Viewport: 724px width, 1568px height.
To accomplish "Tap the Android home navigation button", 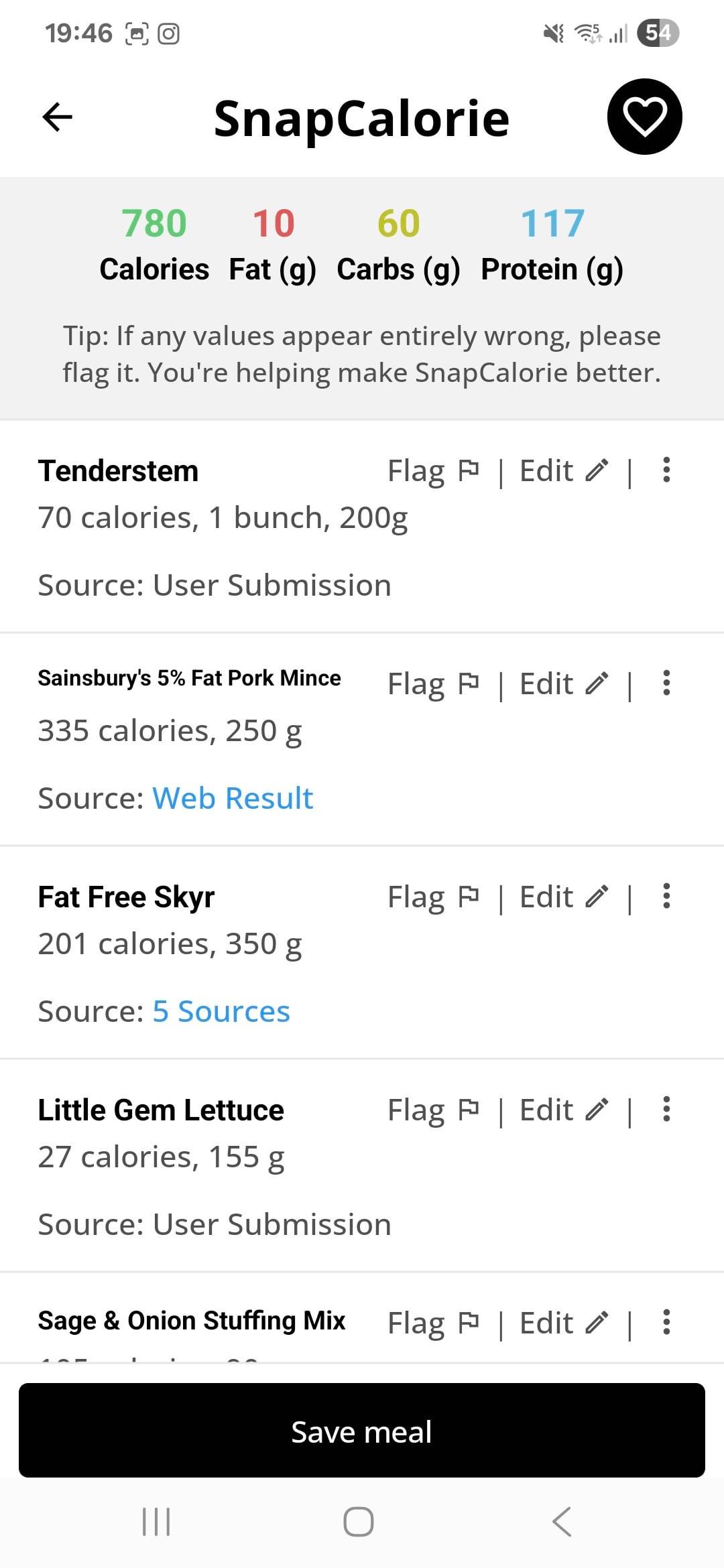I will point(359,1521).
